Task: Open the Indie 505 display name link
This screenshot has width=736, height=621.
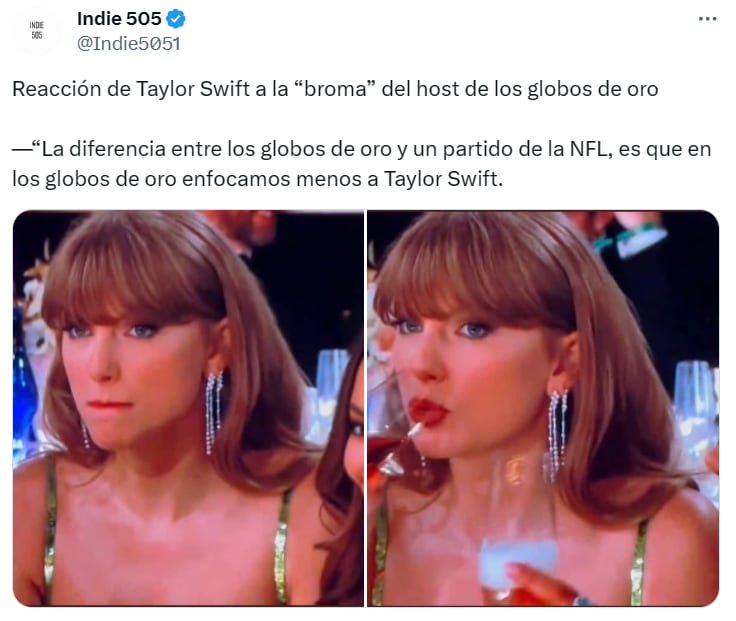Action: [x=119, y=19]
